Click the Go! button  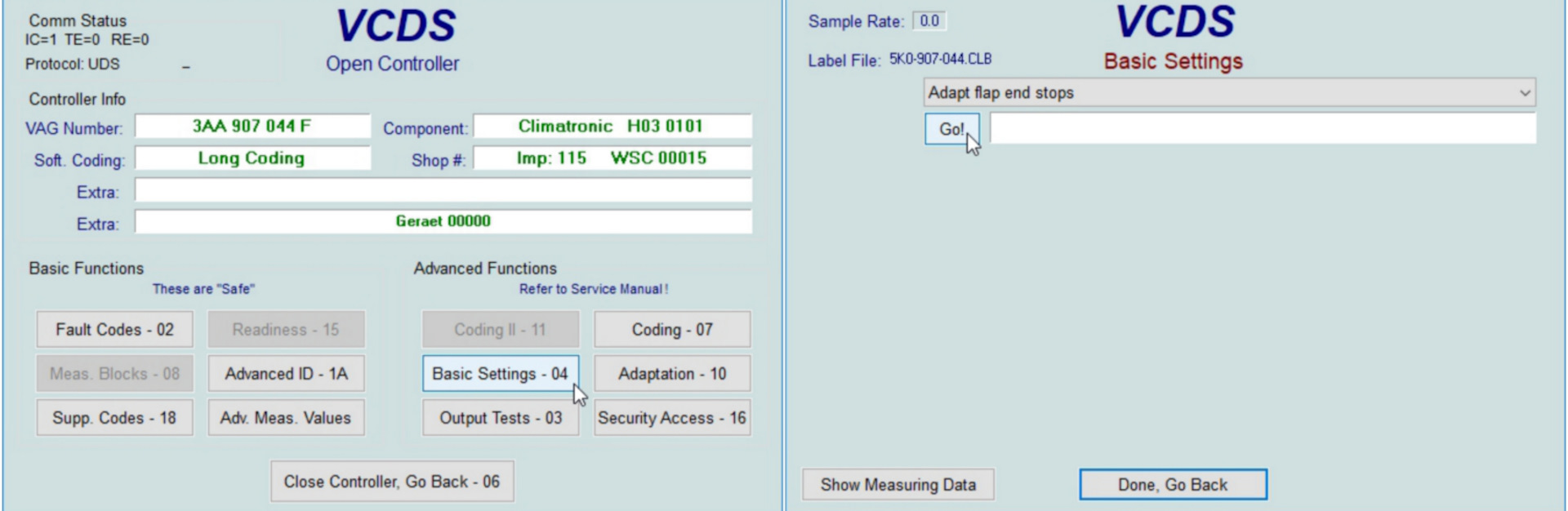pyautogui.click(x=951, y=129)
